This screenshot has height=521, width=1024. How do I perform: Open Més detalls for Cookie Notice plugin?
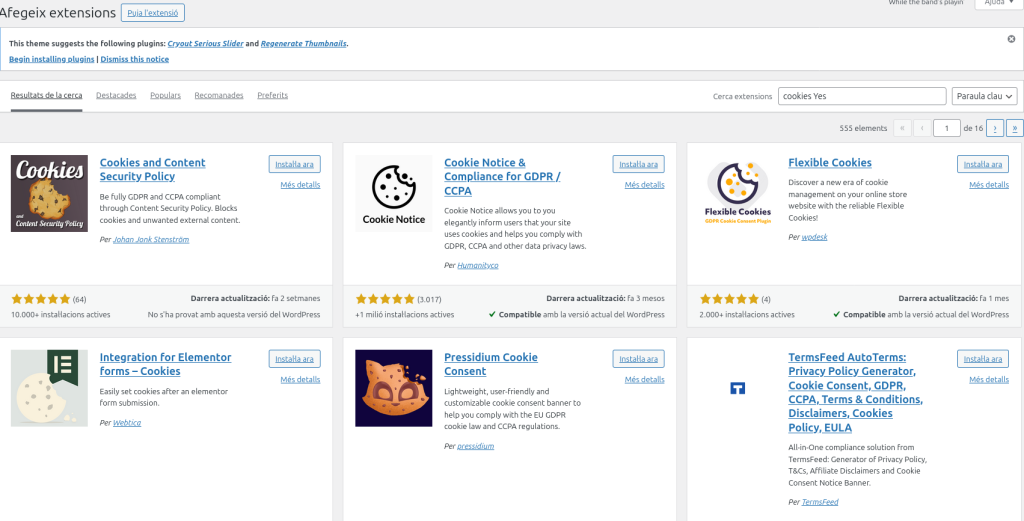pos(644,185)
